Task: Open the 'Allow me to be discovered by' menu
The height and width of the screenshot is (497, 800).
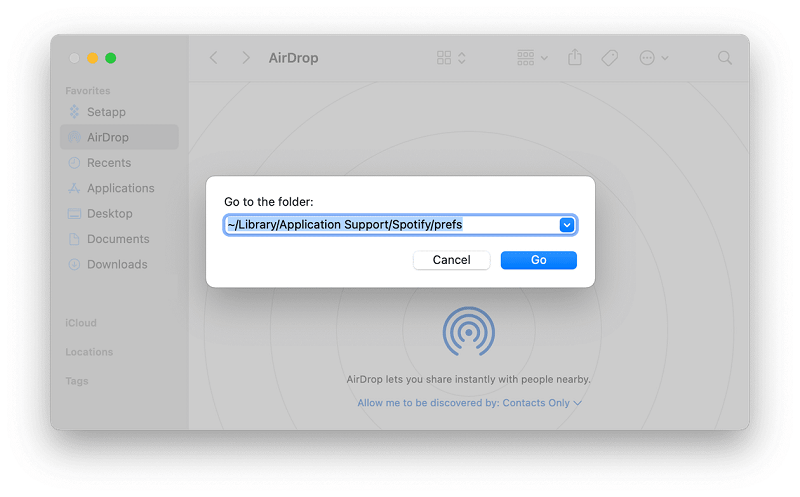Action: click(x=469, y=403)
